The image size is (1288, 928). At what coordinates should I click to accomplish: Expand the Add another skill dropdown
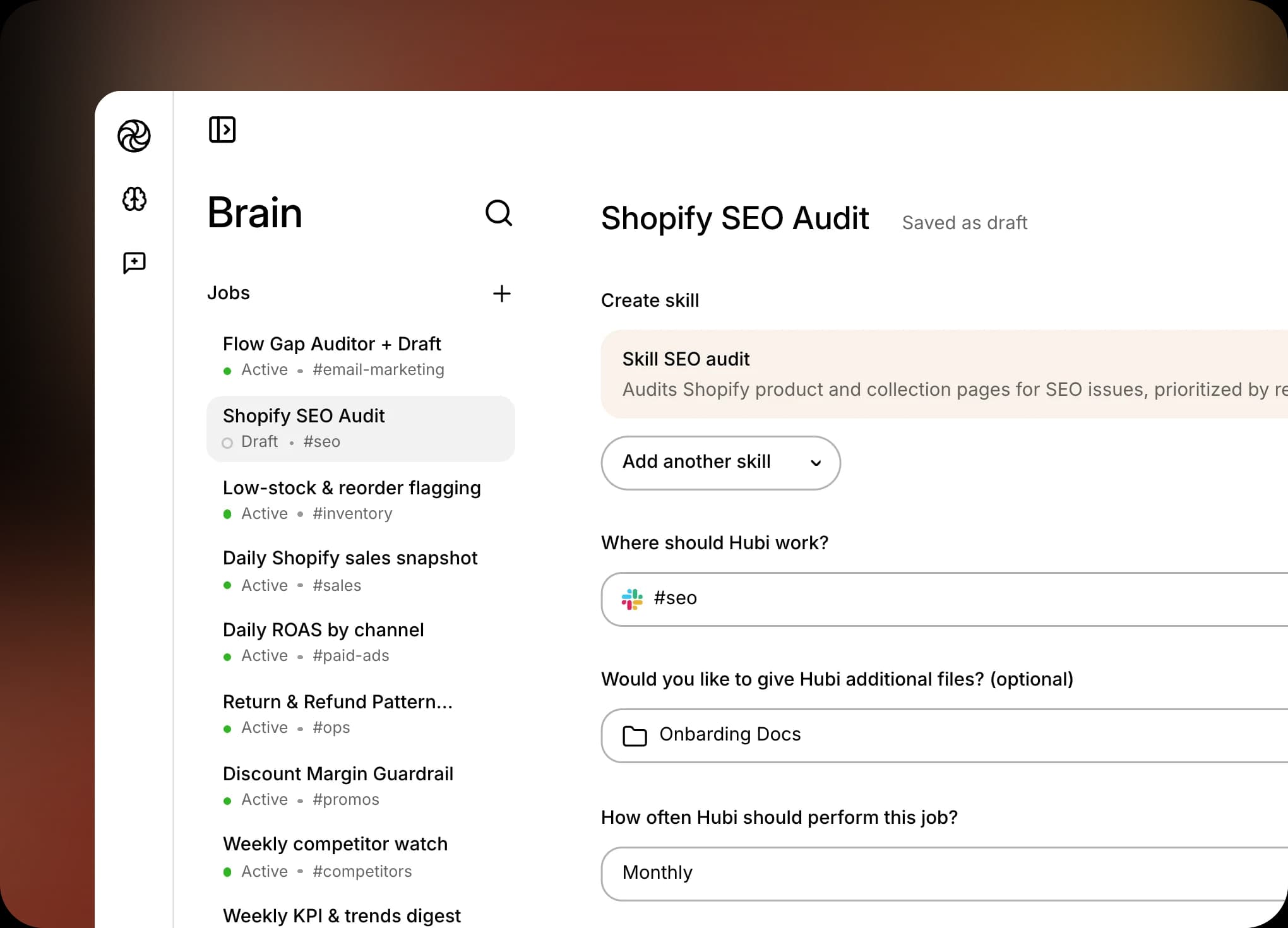tap(720, 463)
